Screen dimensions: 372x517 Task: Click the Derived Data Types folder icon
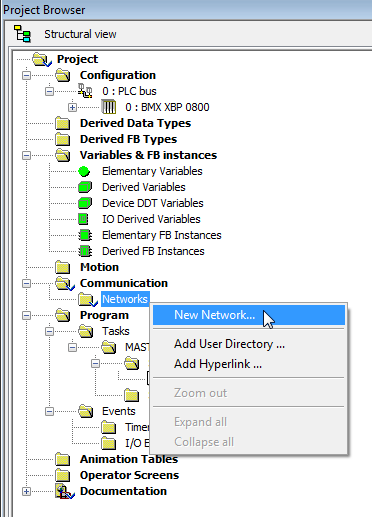[x=63, y=123]
